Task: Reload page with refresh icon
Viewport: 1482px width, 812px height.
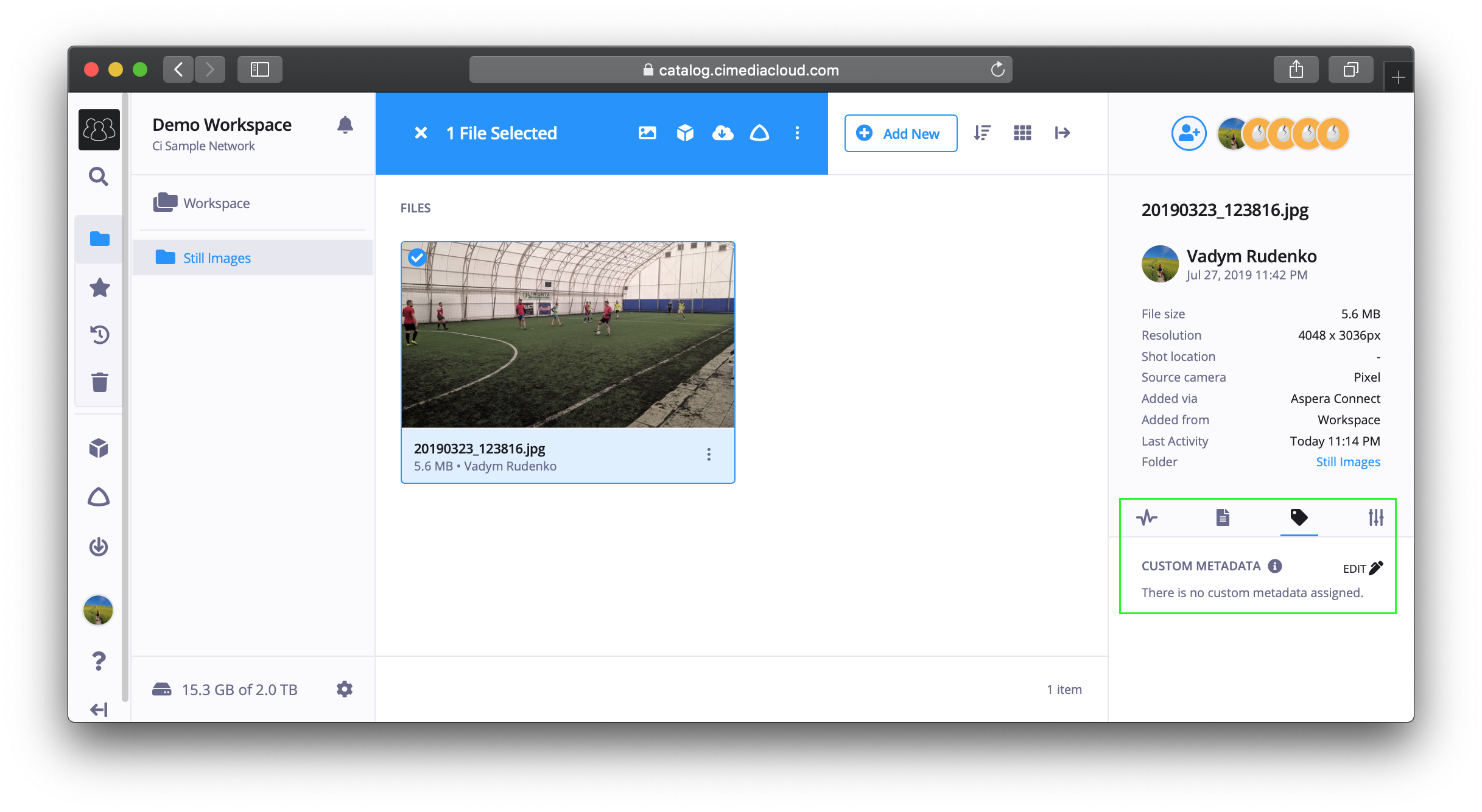Action: pyautogui.click(x=997, y=69)
